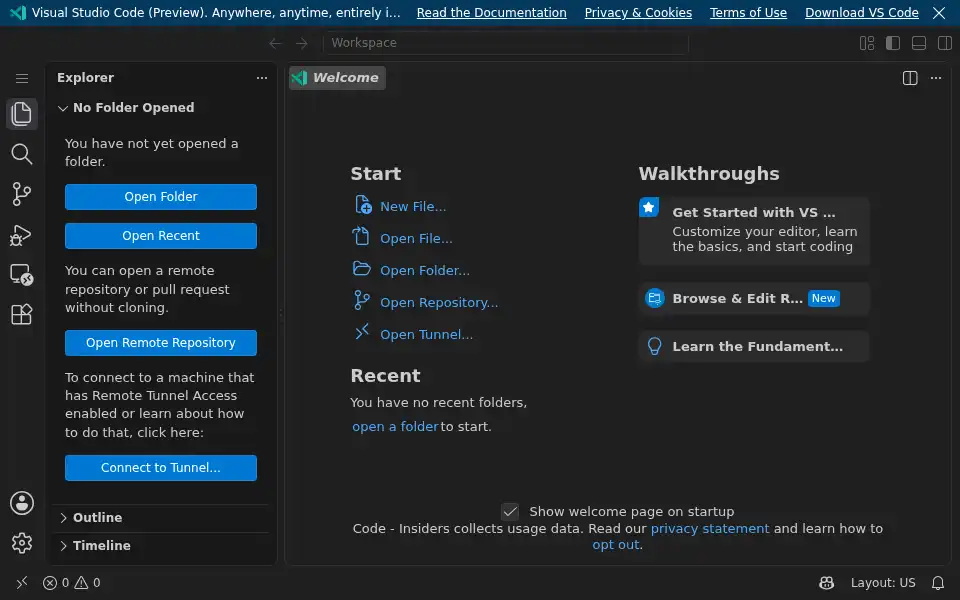Open editor More Actions ellipsis
This screenshot has height=600, width=960.
click(936, 78)
